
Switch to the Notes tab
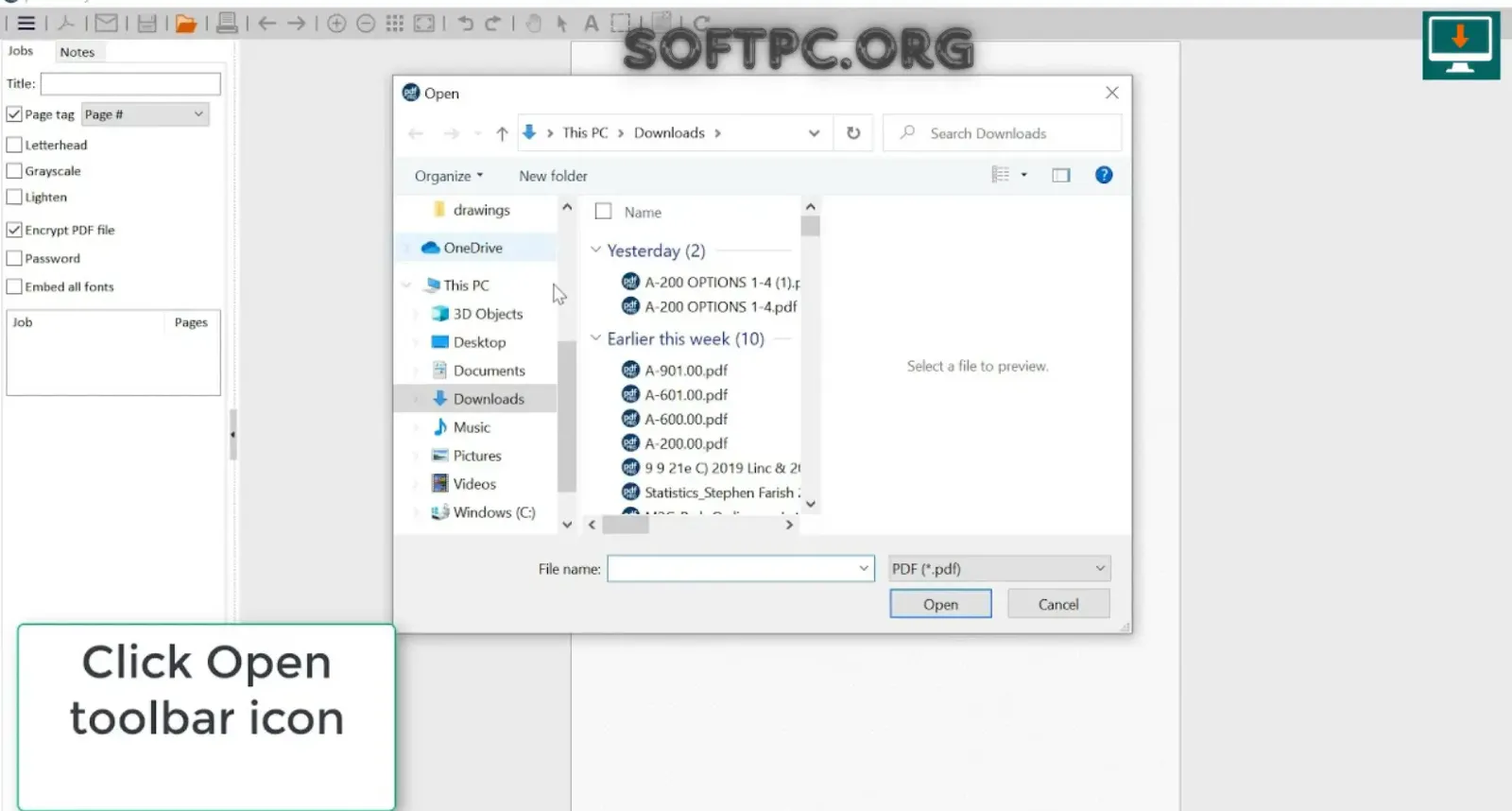coord(77,52)
